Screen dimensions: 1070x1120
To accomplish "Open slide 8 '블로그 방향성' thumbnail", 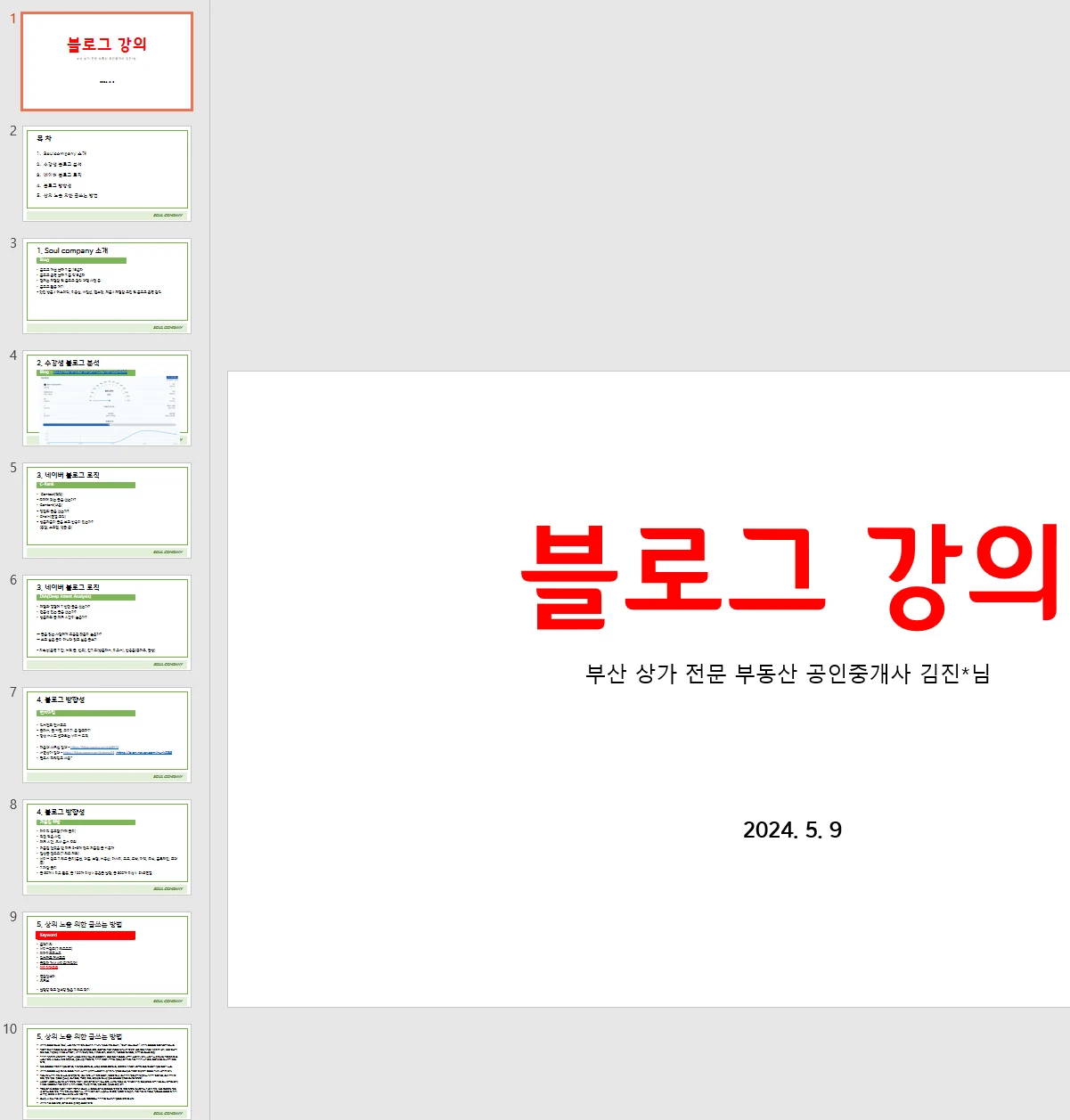I will [x=107, y=846].
